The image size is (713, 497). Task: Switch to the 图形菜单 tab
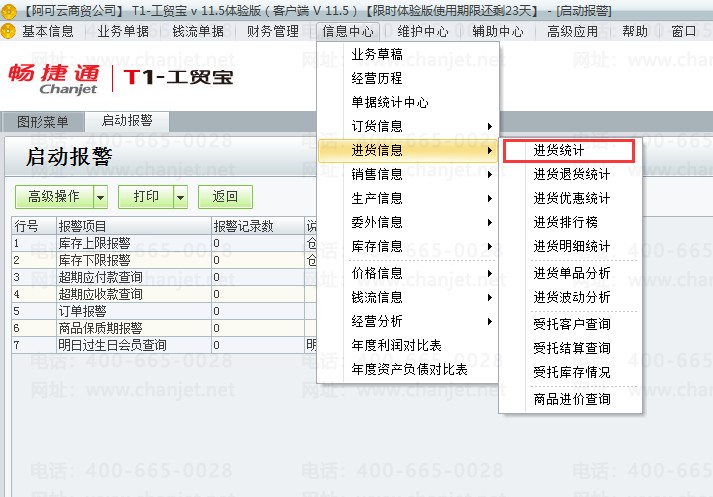click(x=43, y=122)
